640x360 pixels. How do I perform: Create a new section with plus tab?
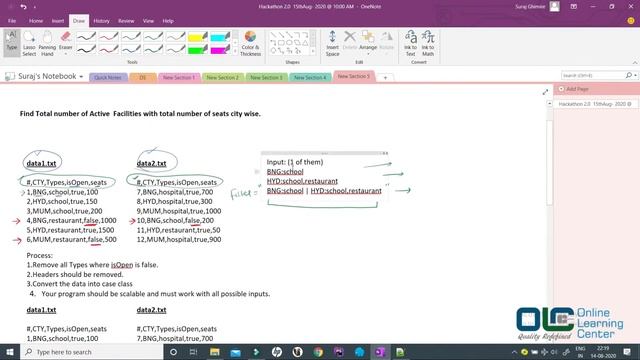point(385,78)
